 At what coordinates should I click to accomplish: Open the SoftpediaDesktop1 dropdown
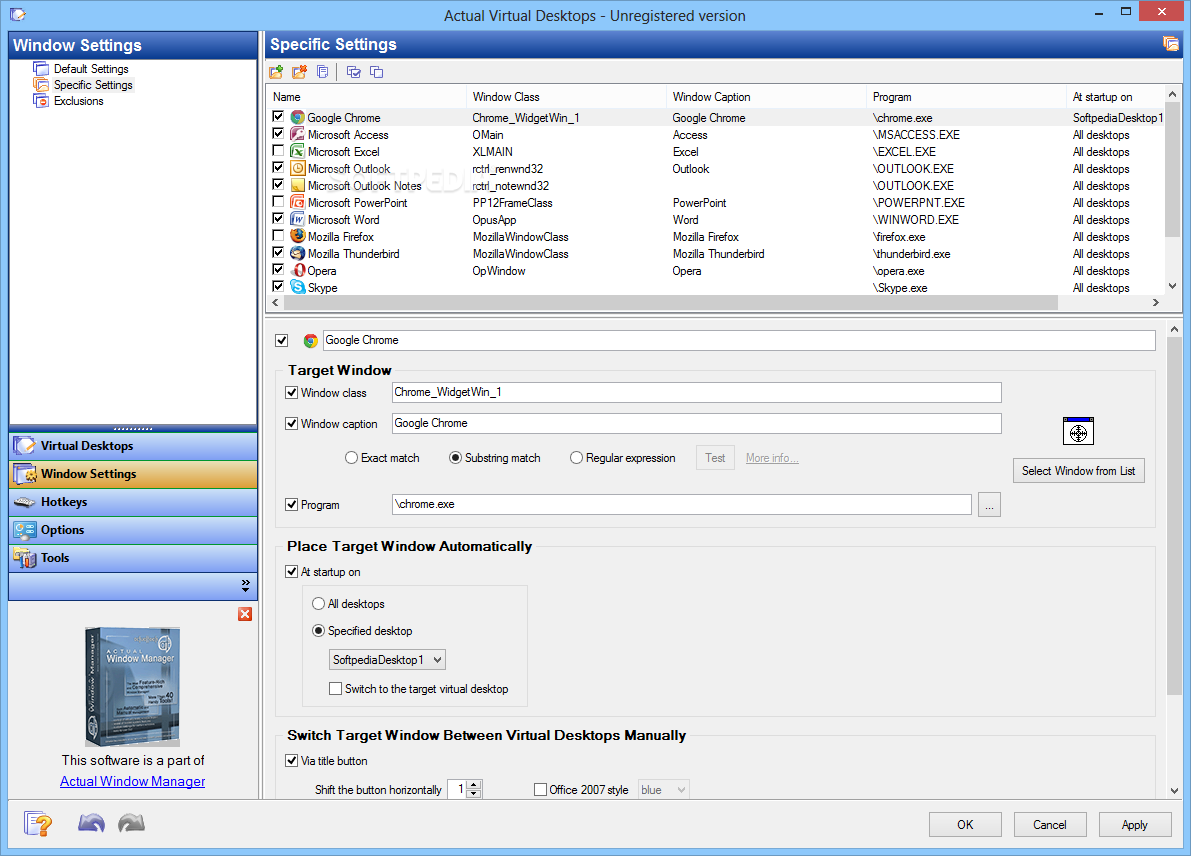pos(387,659)
